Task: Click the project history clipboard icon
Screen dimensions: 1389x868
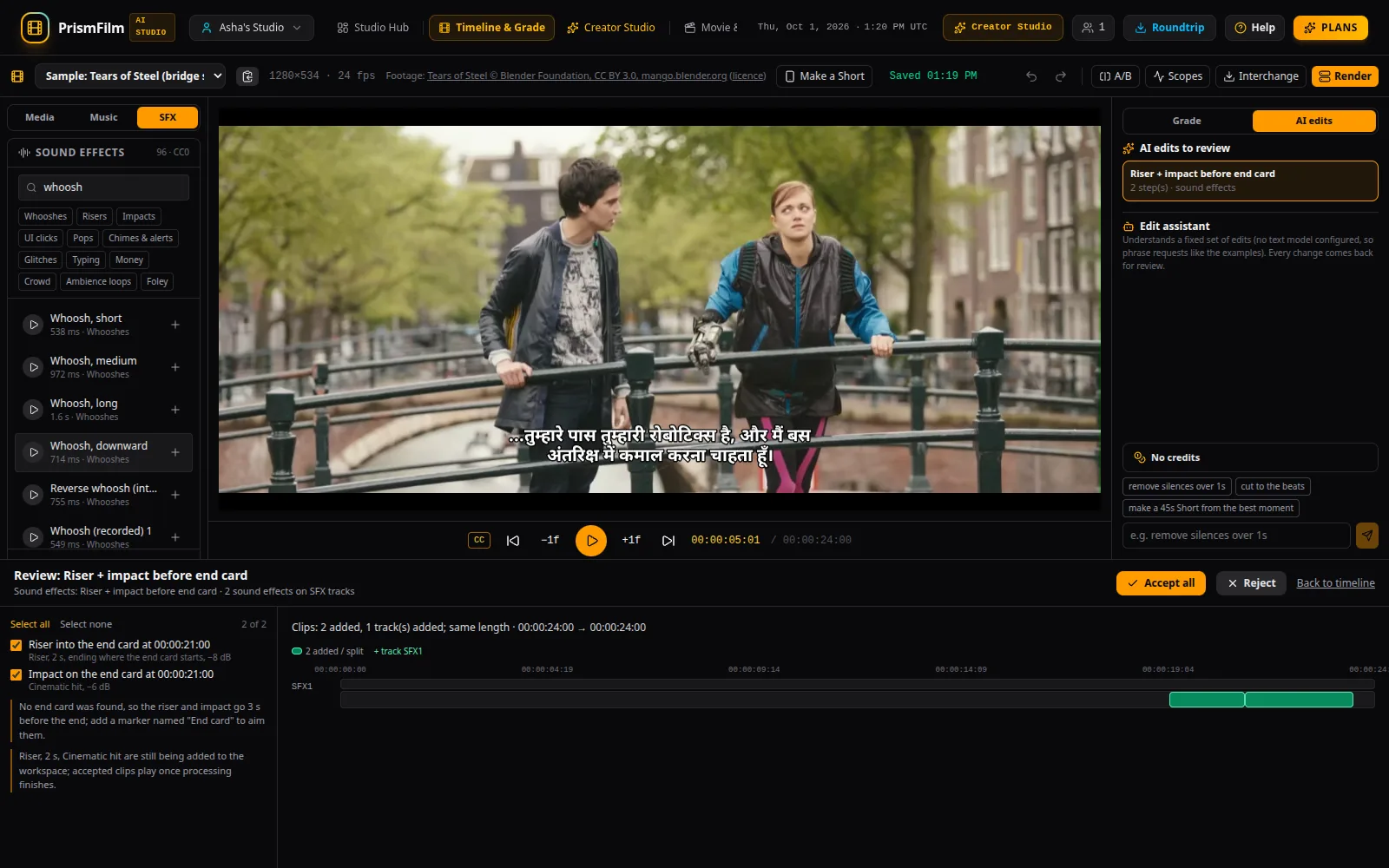Action: pos(247,76)
